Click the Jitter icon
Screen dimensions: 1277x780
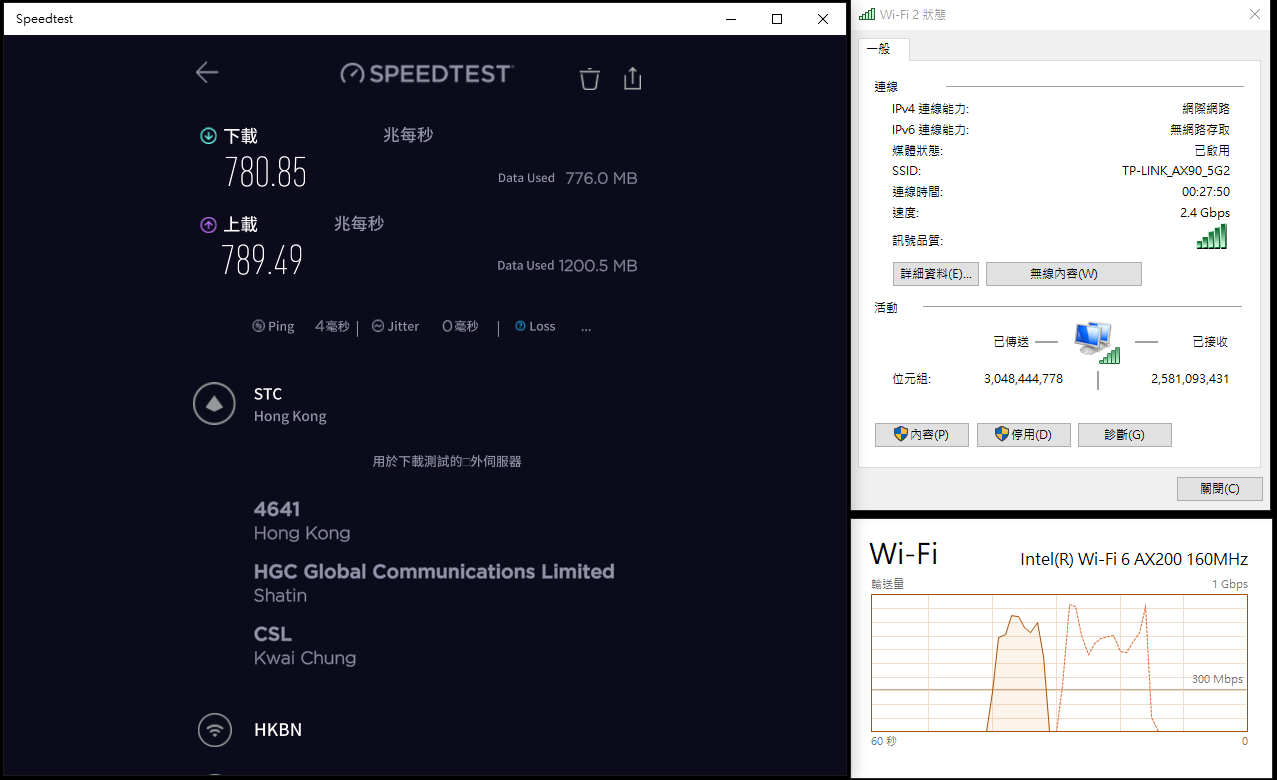pos(378,326)
